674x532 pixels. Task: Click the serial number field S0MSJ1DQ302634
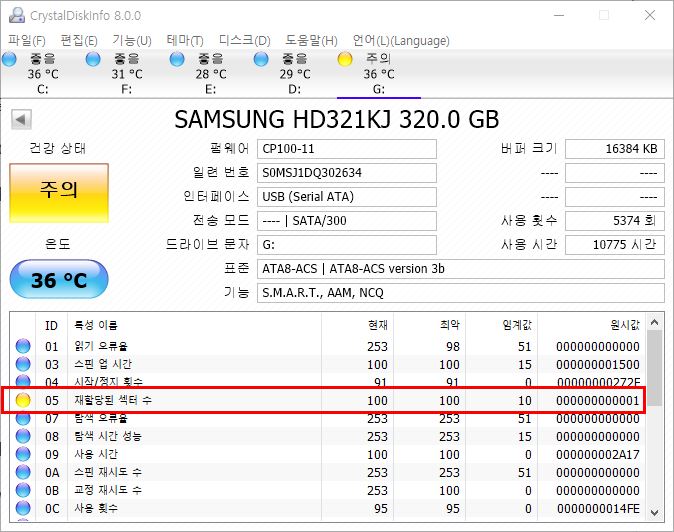[x=347, y=173]
